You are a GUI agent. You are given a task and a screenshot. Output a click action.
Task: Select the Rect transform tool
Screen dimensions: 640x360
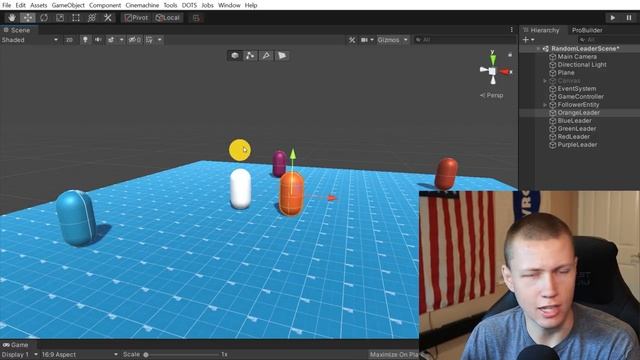point(76,18)
